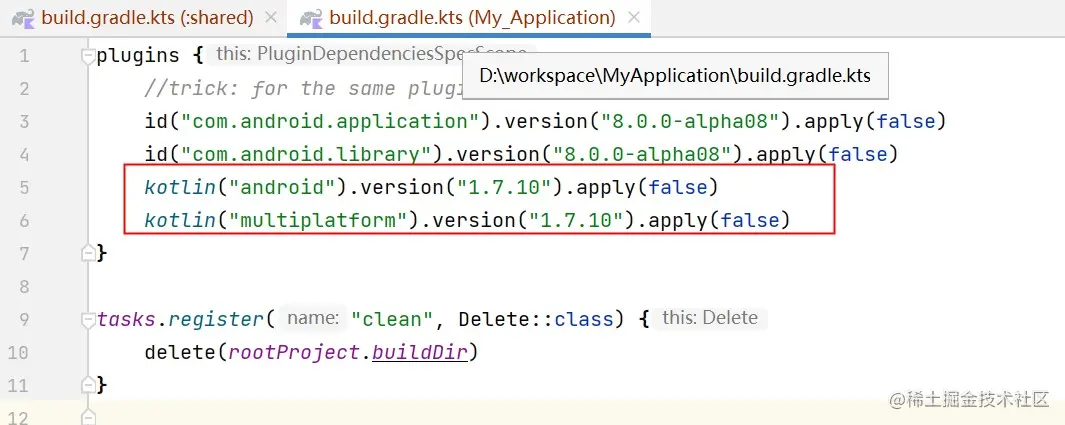1065x425 pixels.
Task: Click register method on line 9
Action: [x=215, y=319]
